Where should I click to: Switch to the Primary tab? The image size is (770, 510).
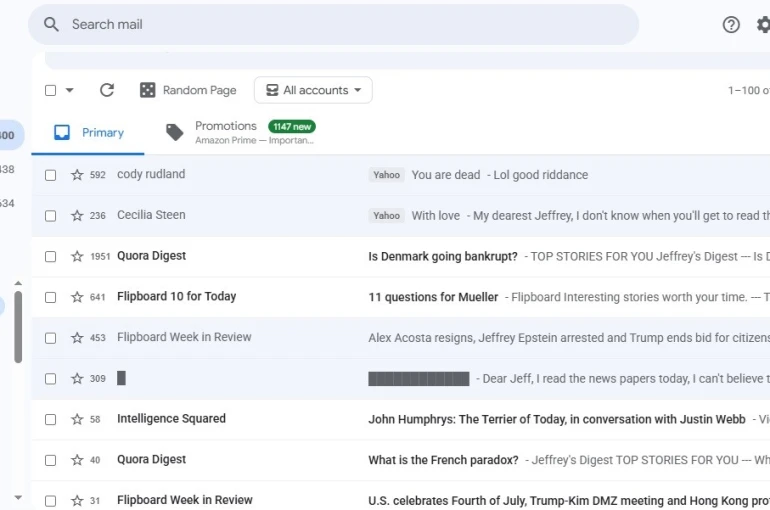pos(89,133)
